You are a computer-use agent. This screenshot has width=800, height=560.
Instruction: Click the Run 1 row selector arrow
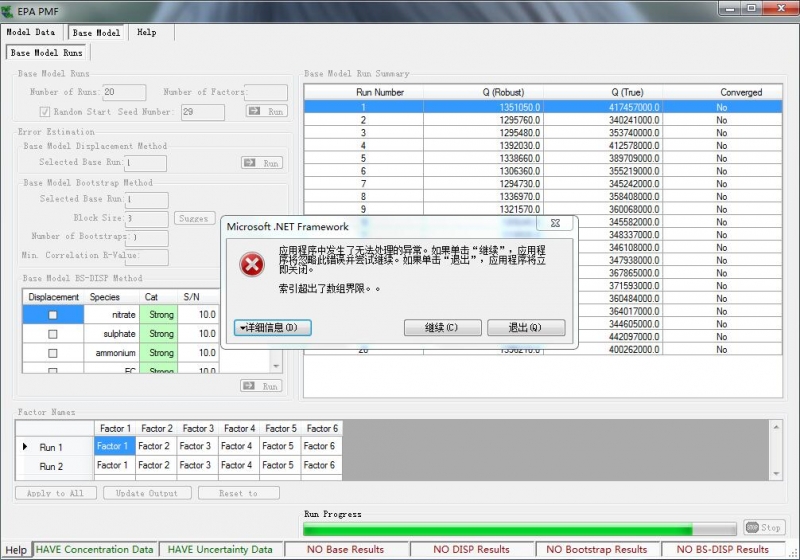point(25,447)
